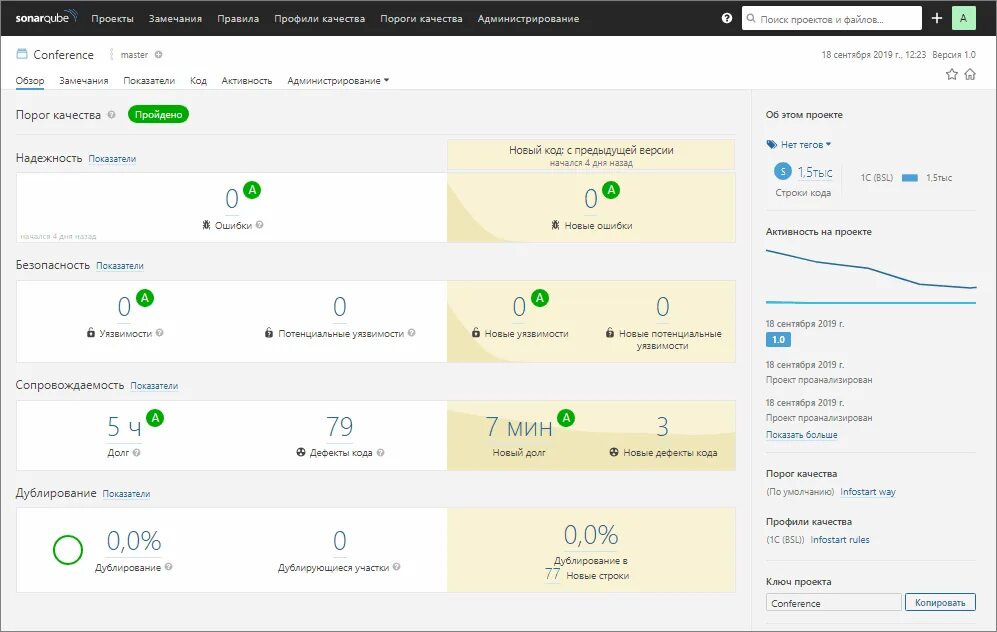Image resolution: width=997 pixels, height=632 pixels.
Task: Click A rating badge for Новый долг
Action: pos(566,418)
